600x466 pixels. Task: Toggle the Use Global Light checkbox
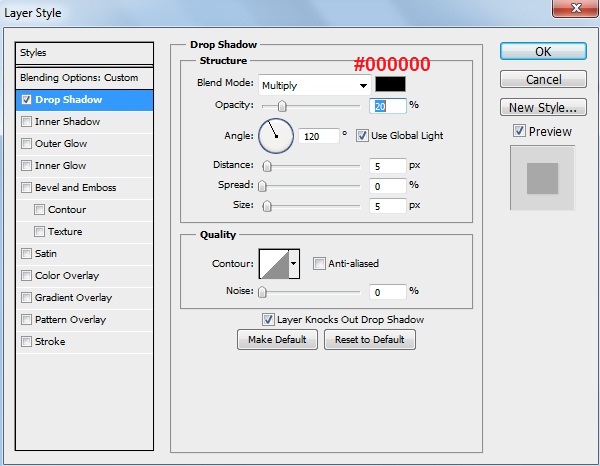[x=363, y=135]
